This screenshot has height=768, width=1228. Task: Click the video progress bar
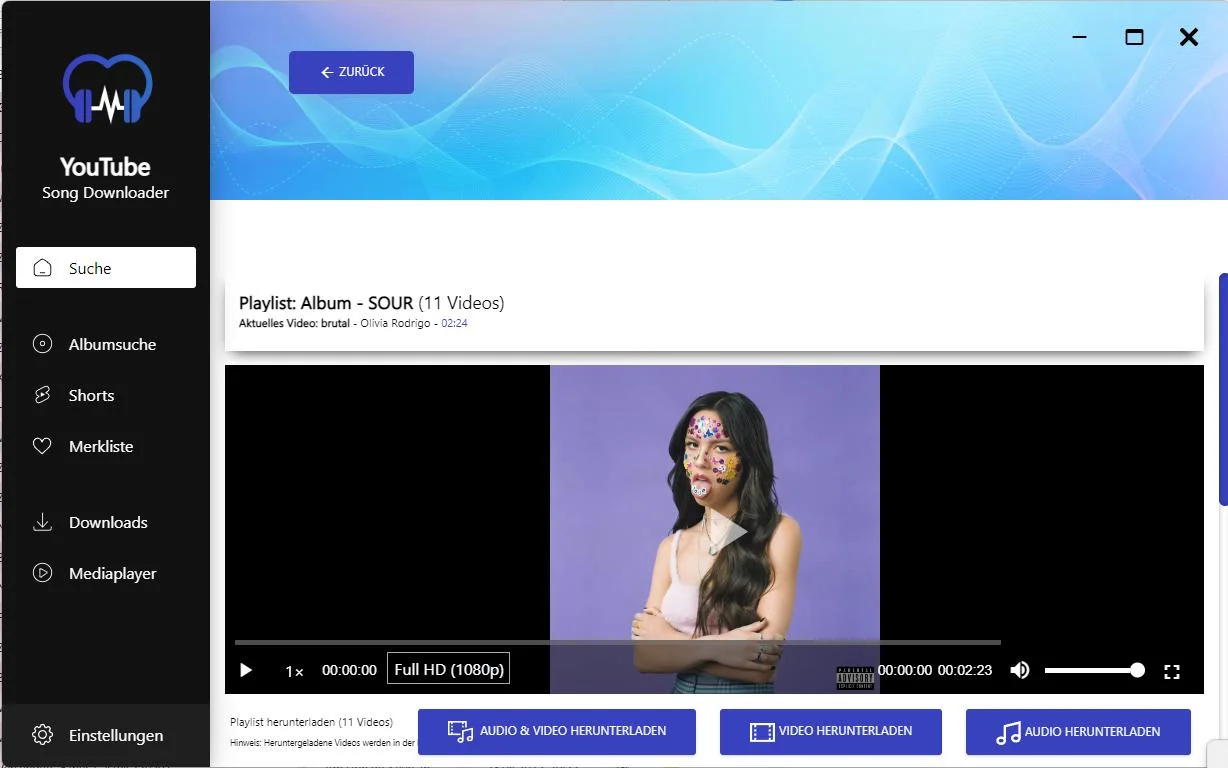pyautogui.click(x=618, y=642)
